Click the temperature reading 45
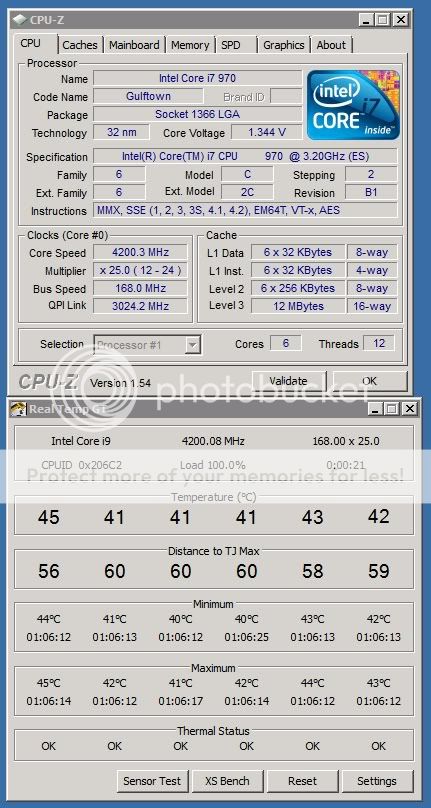 point(48,517)
